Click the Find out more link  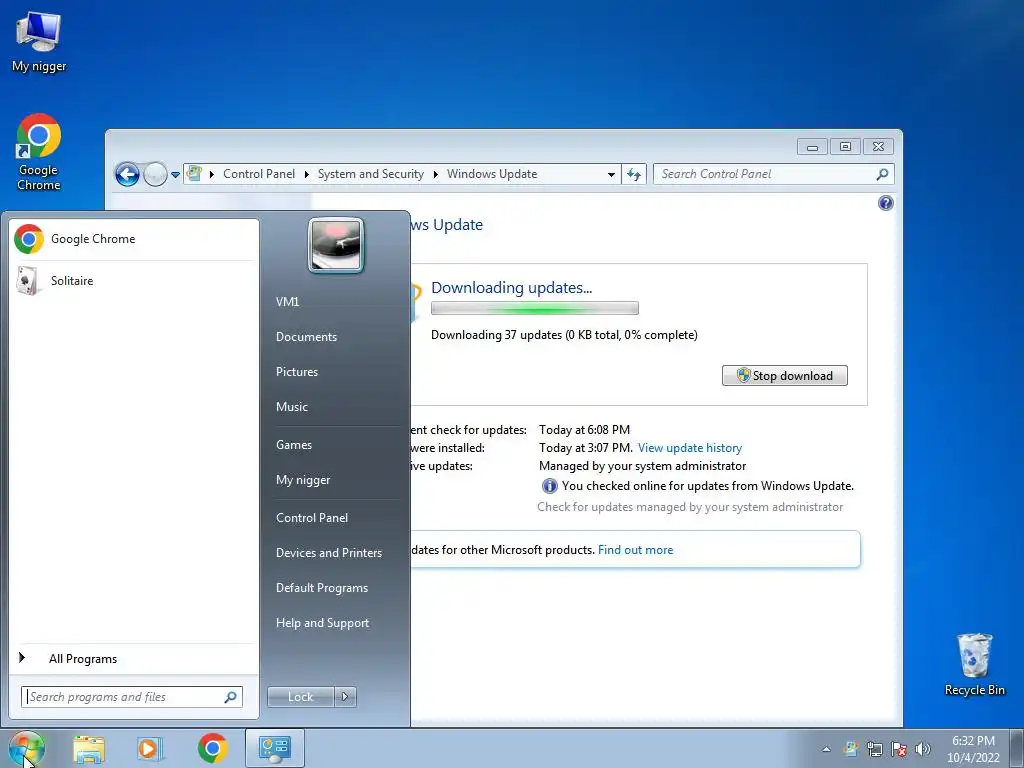[635, 550]
